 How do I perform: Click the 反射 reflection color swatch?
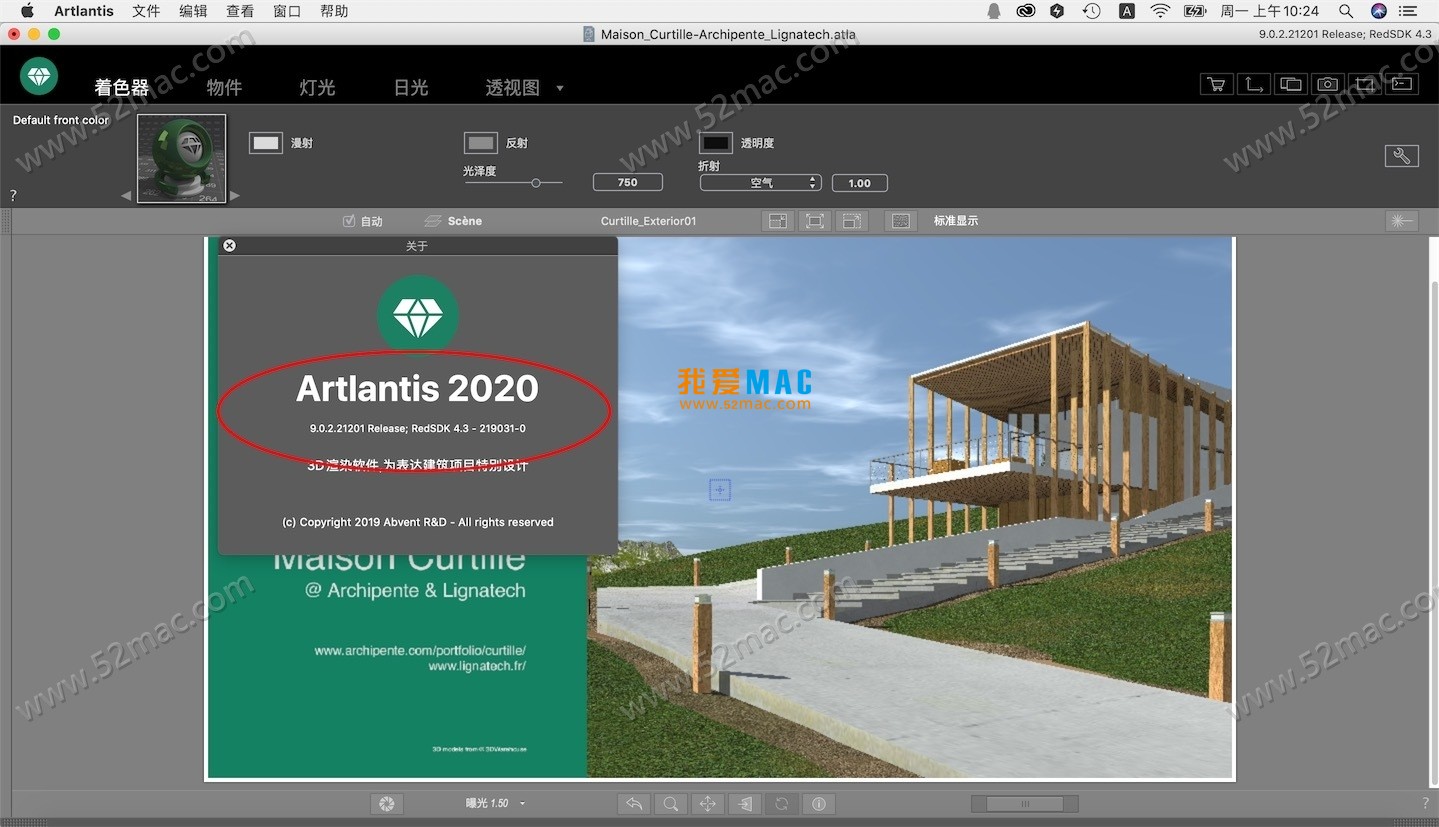pos(481,143)
